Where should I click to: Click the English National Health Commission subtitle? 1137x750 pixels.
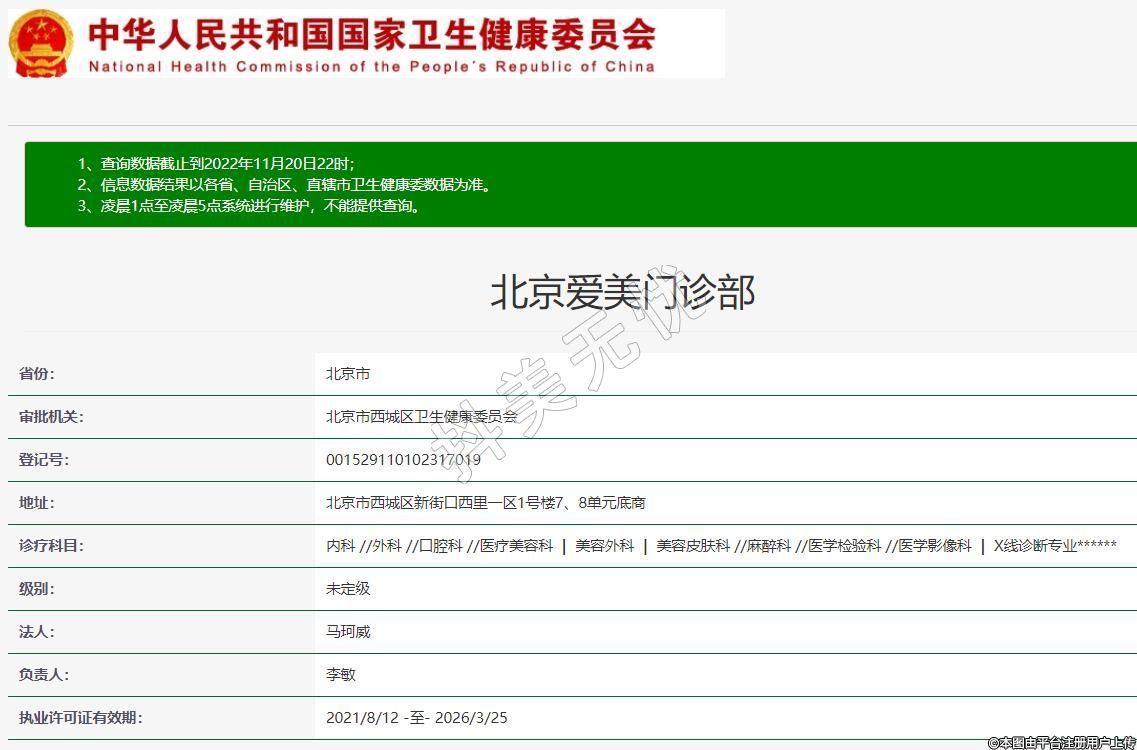[x=371, y=67]
